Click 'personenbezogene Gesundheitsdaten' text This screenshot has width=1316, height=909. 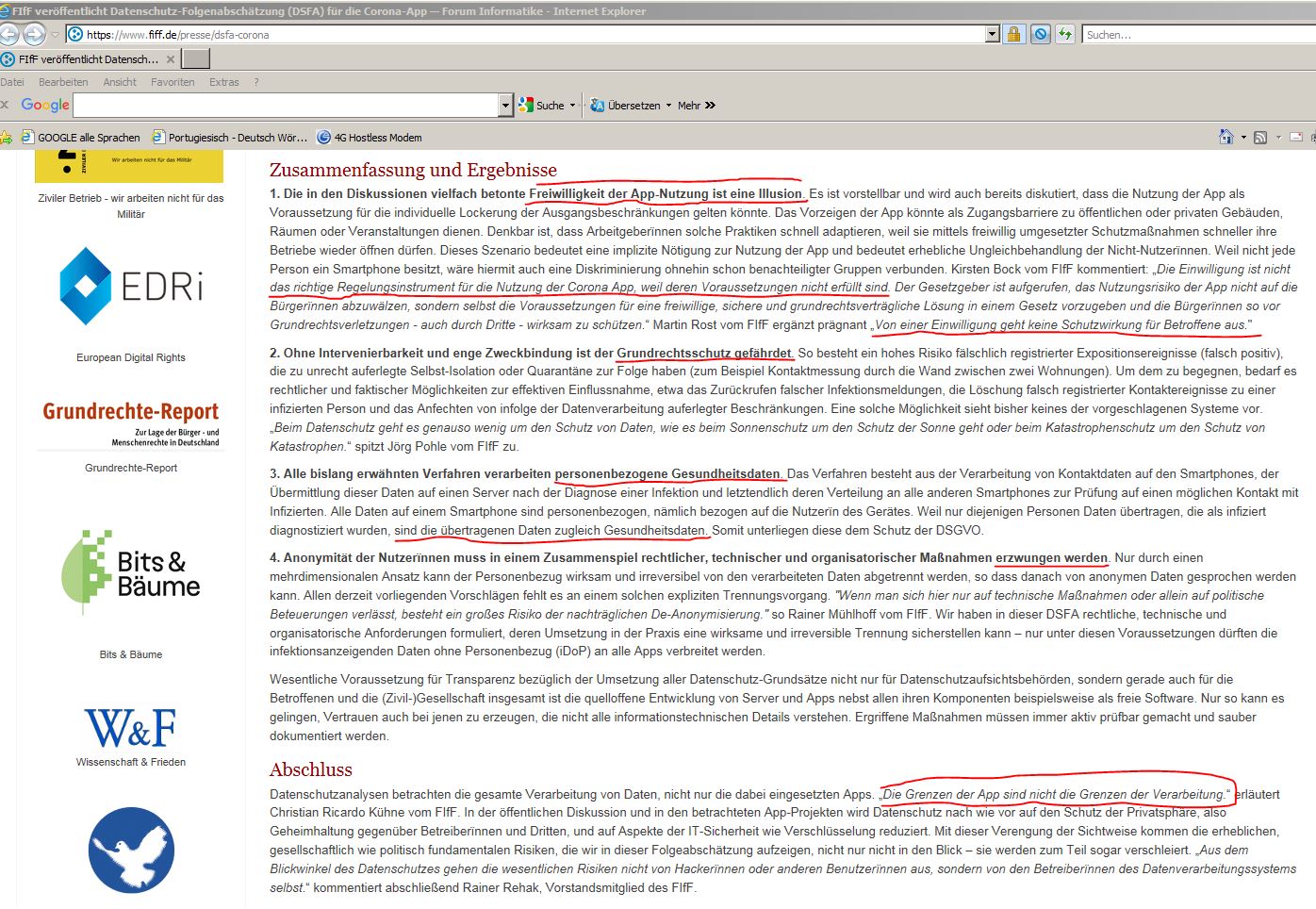point(667,473)
